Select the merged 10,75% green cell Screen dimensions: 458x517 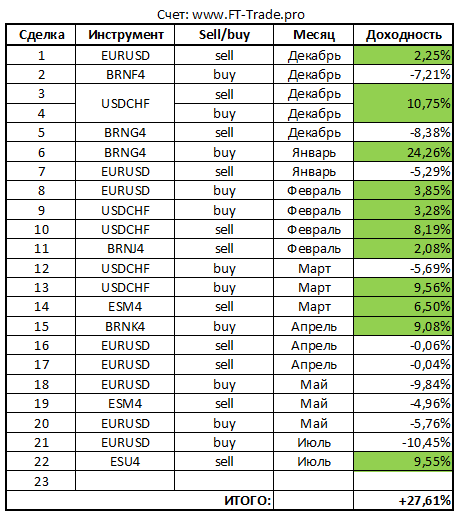(403, 103)
